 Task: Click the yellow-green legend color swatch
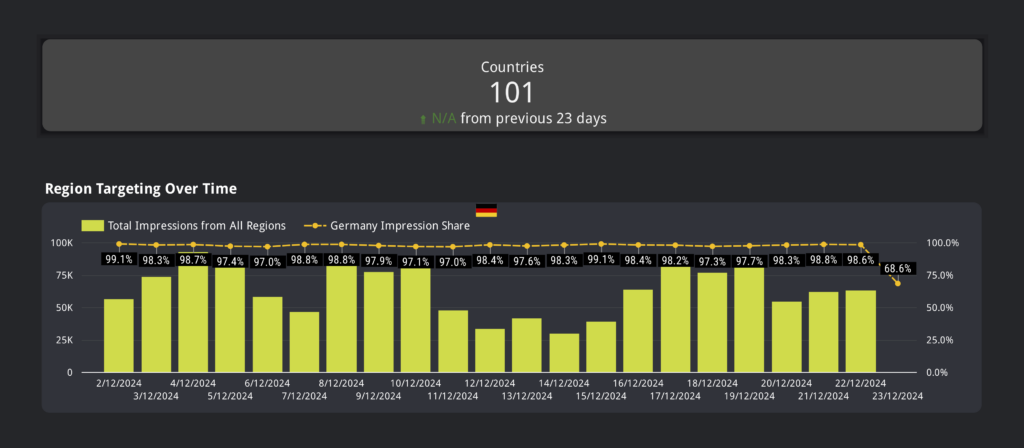click(x=93, y=226)
